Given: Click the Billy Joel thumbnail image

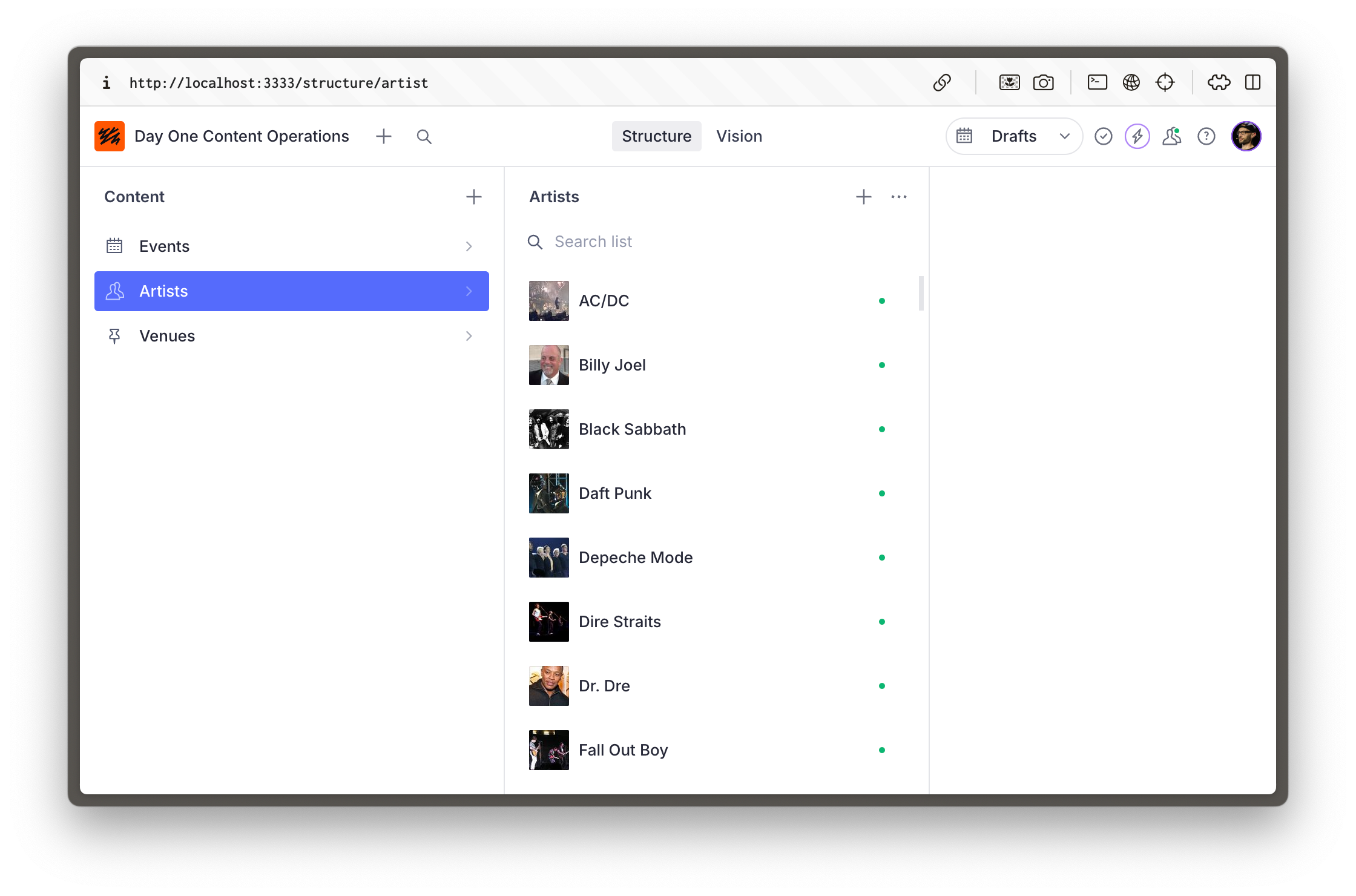Looking at the screenshot, I should point(549,365).
